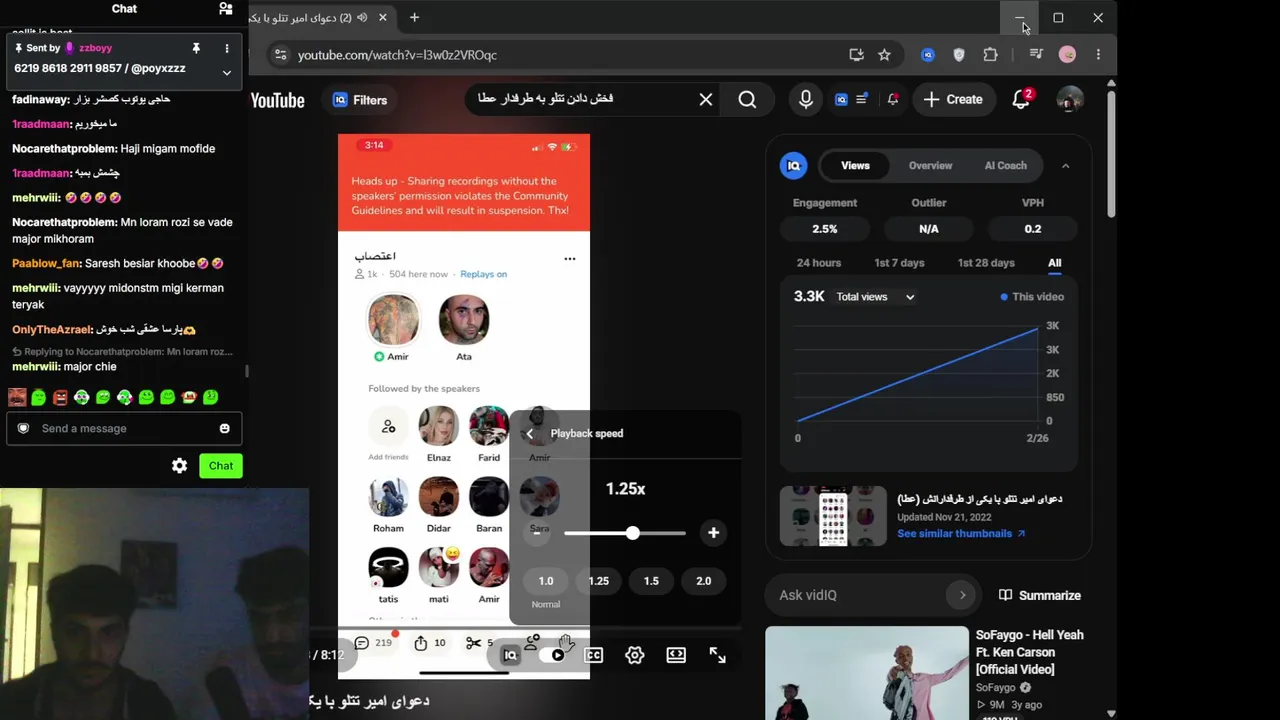
Task: Open the vidIQ alerts bell with red dot
Action: pos(892,99)
